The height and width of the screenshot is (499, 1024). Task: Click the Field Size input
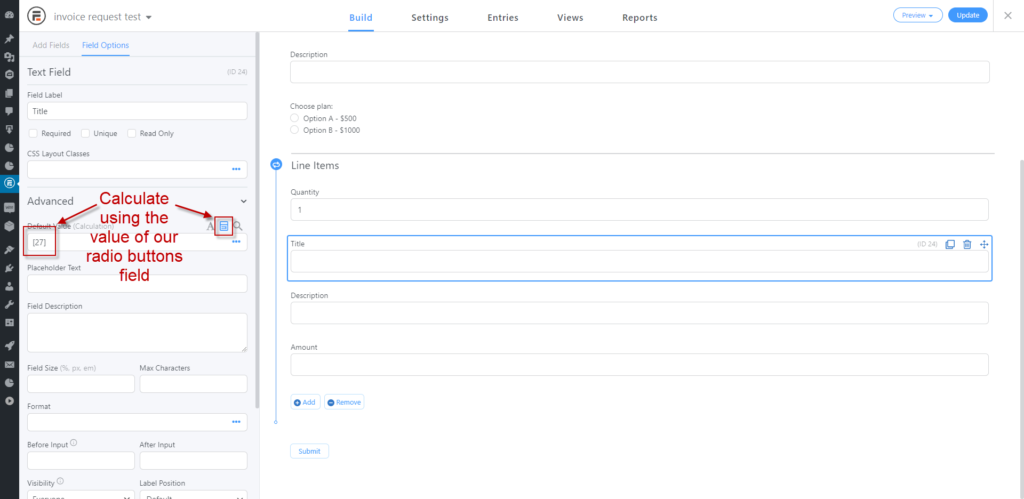tap(81, 383)
